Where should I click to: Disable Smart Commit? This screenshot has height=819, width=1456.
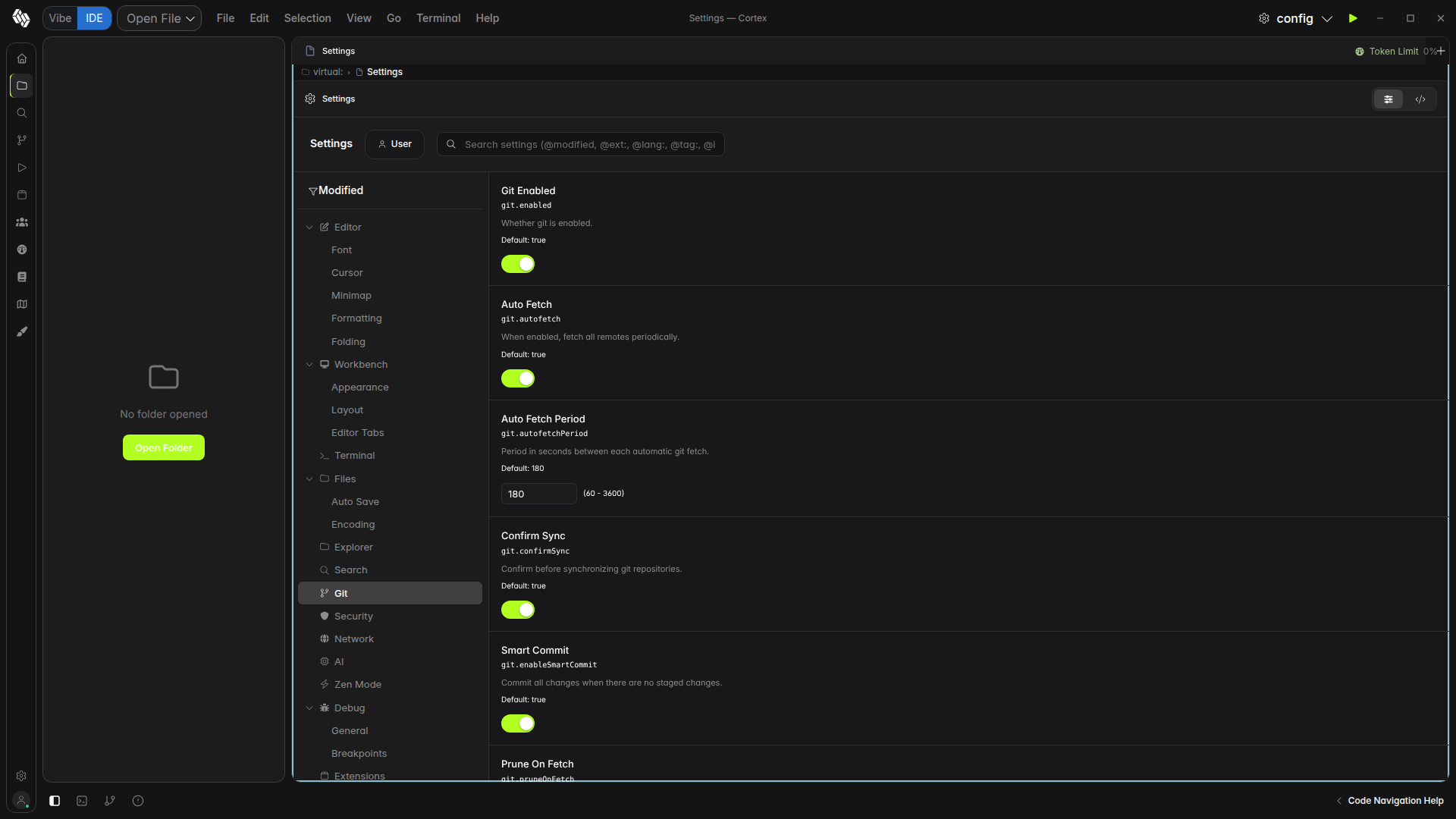[x=518, y=723]
